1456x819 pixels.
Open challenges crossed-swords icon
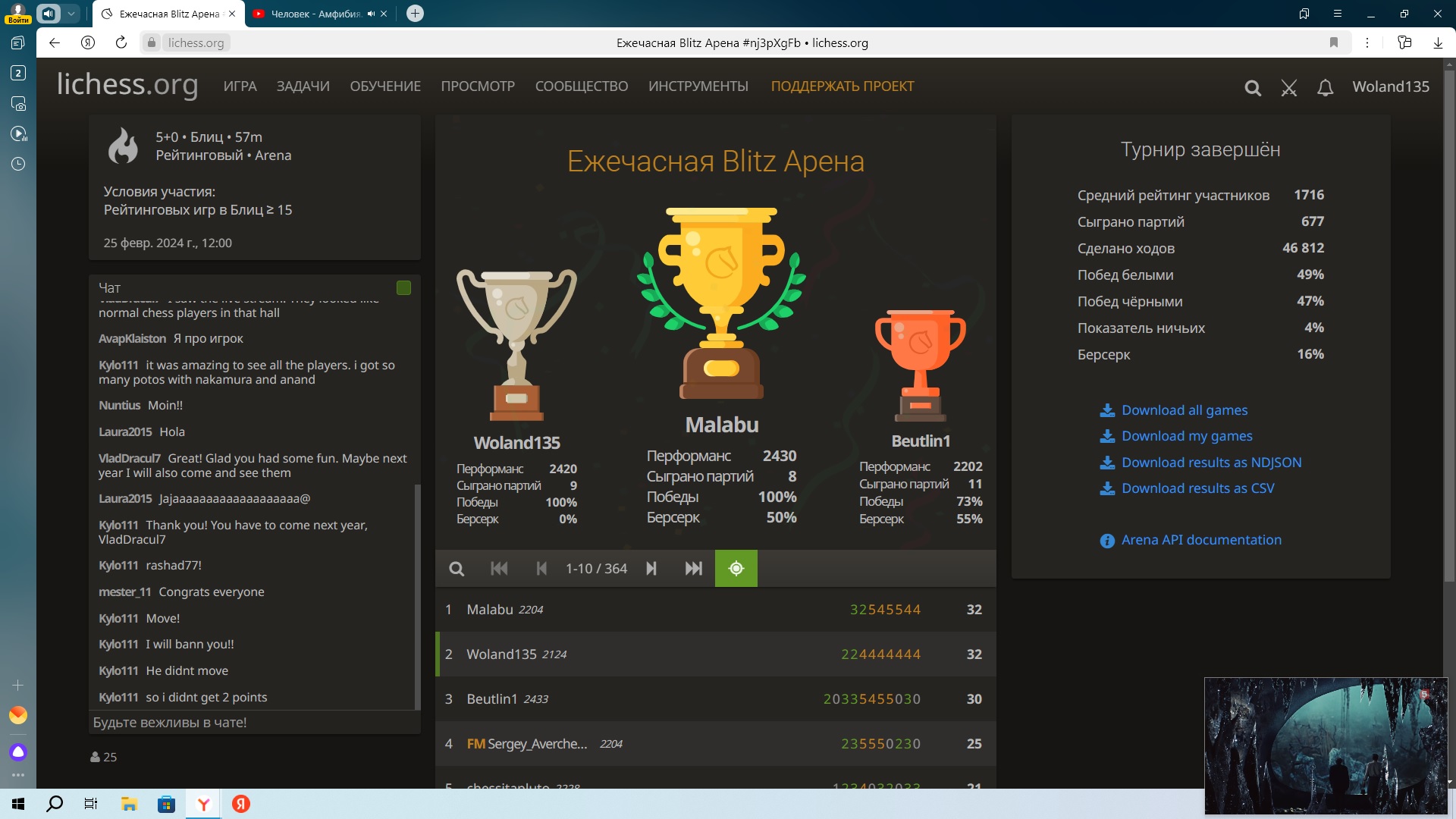click(x=1289, y=87)
